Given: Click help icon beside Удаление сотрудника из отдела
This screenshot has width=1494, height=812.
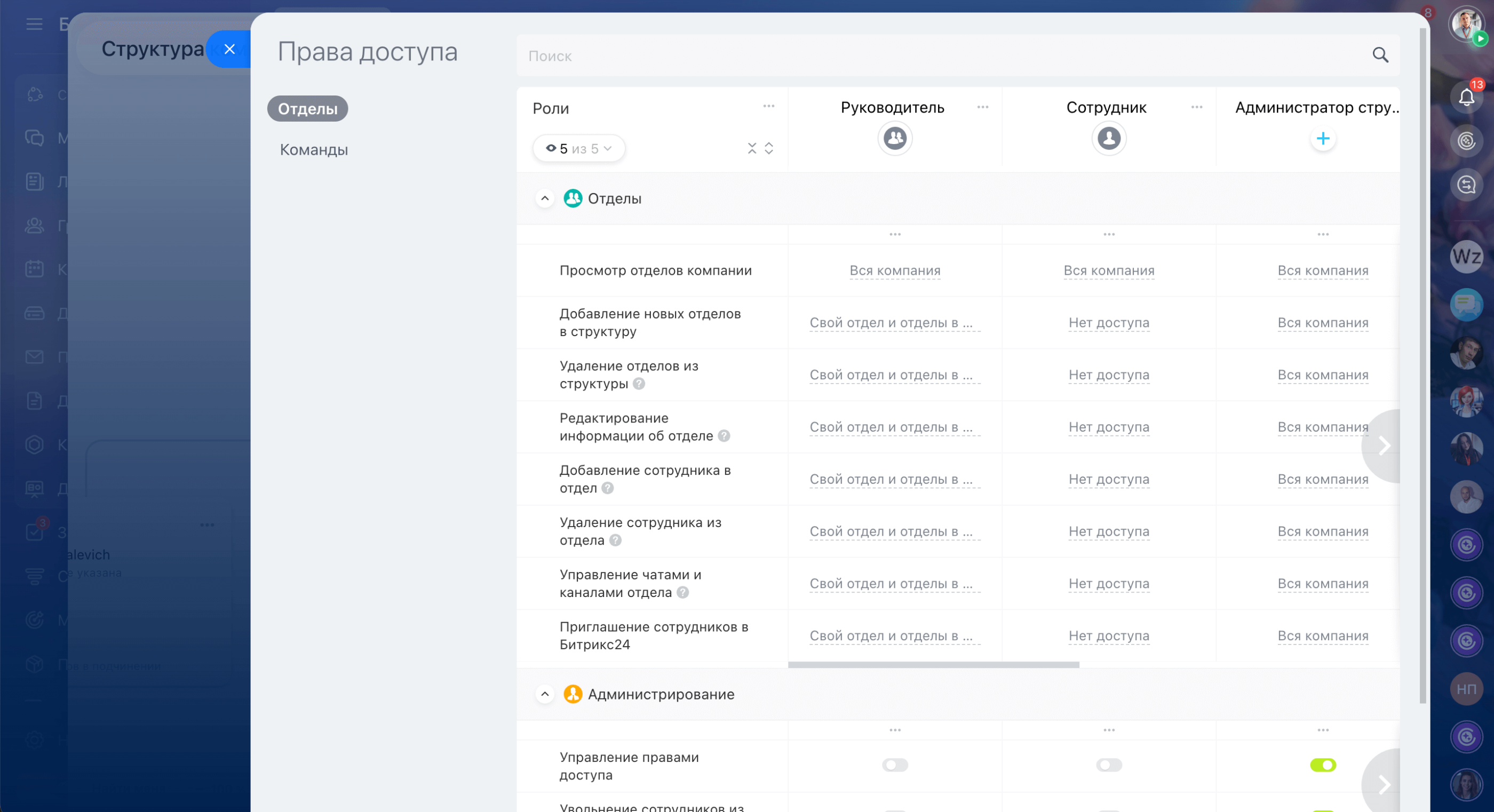Looking at the screenshot, I should click(615, 540).
